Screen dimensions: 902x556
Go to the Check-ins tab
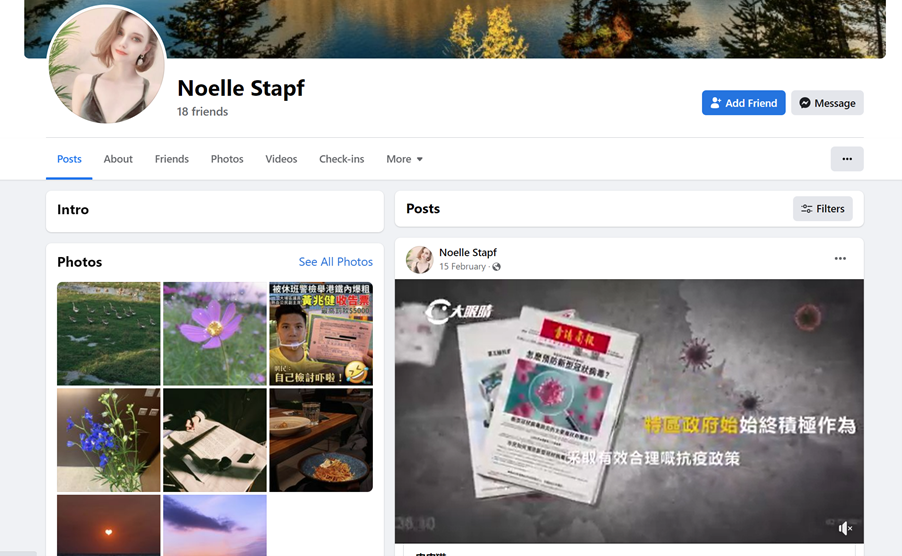tap(342, 159)
